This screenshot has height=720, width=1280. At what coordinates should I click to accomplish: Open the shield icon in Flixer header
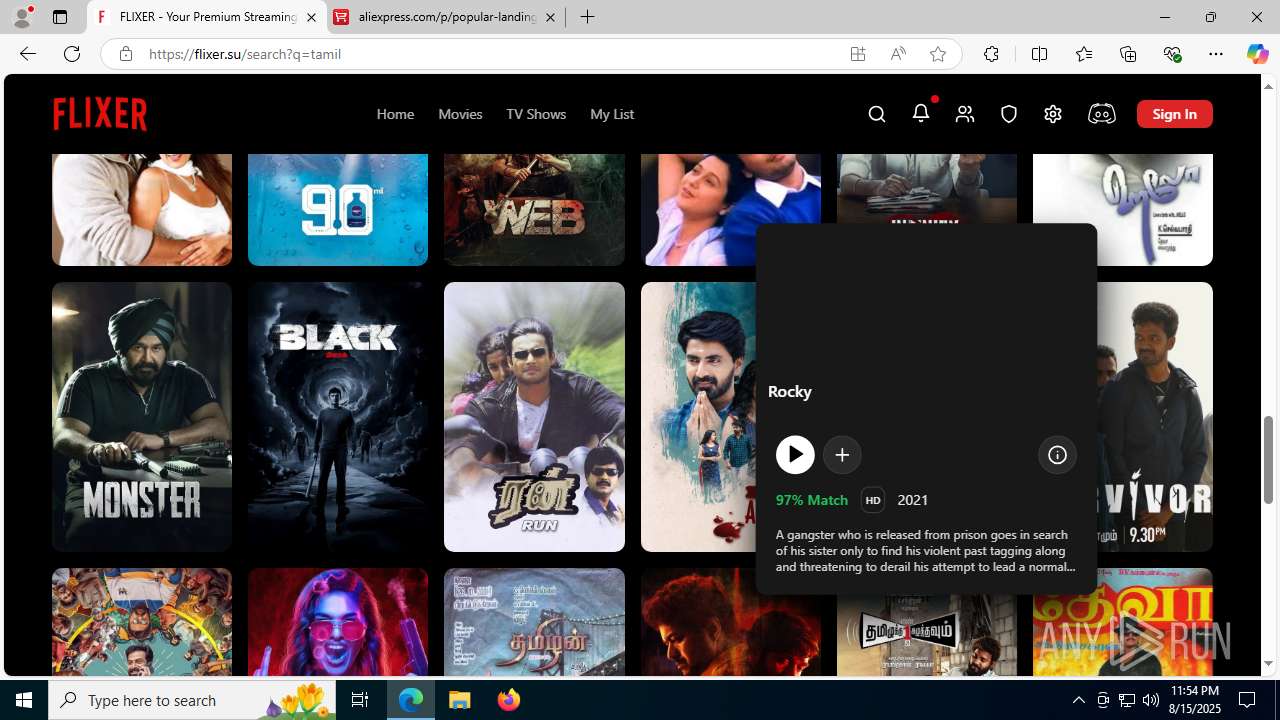(x=1009, y=114)
